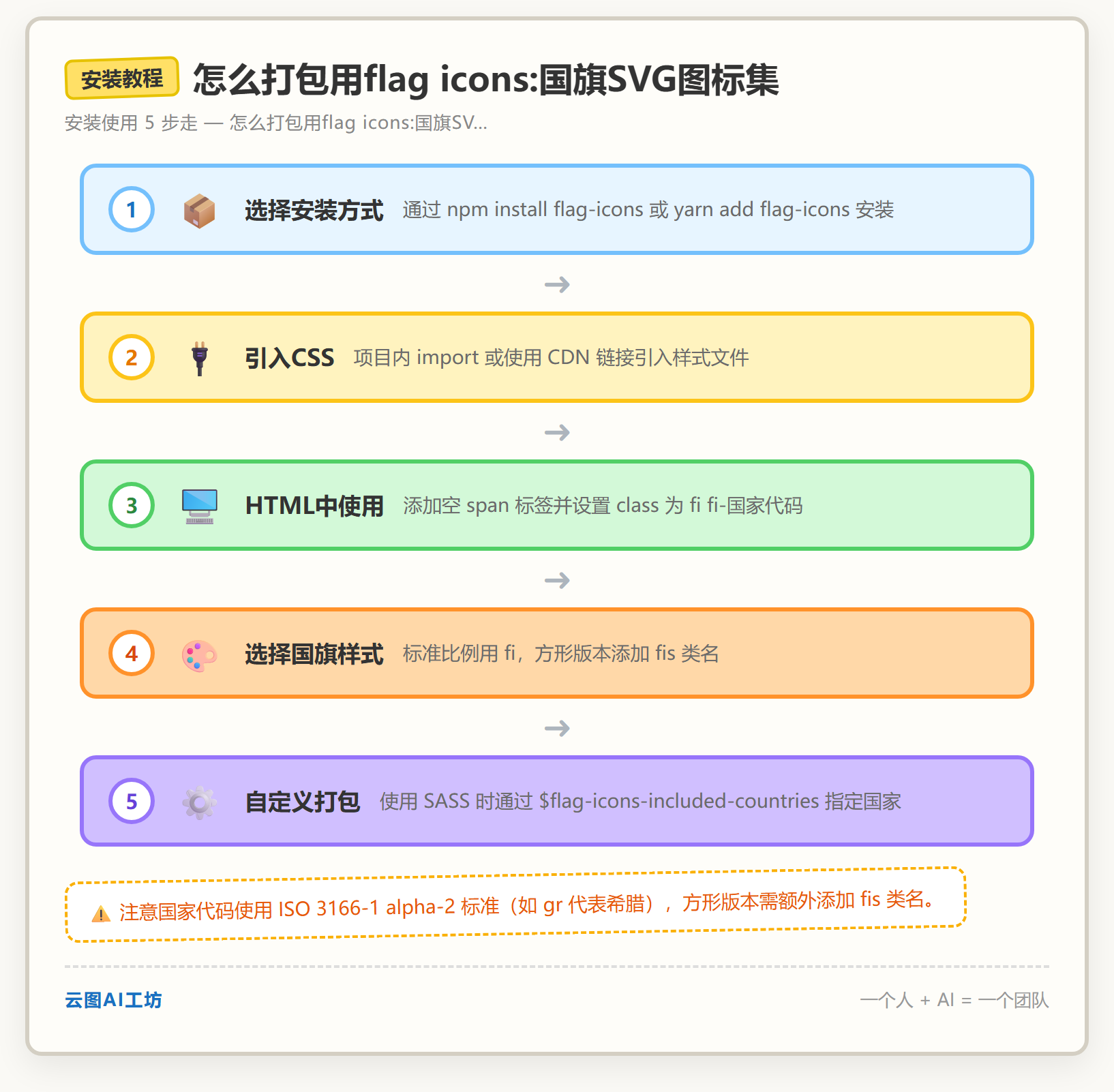
Task: Click the heading 选择安装方式
Action: point(314,210)
